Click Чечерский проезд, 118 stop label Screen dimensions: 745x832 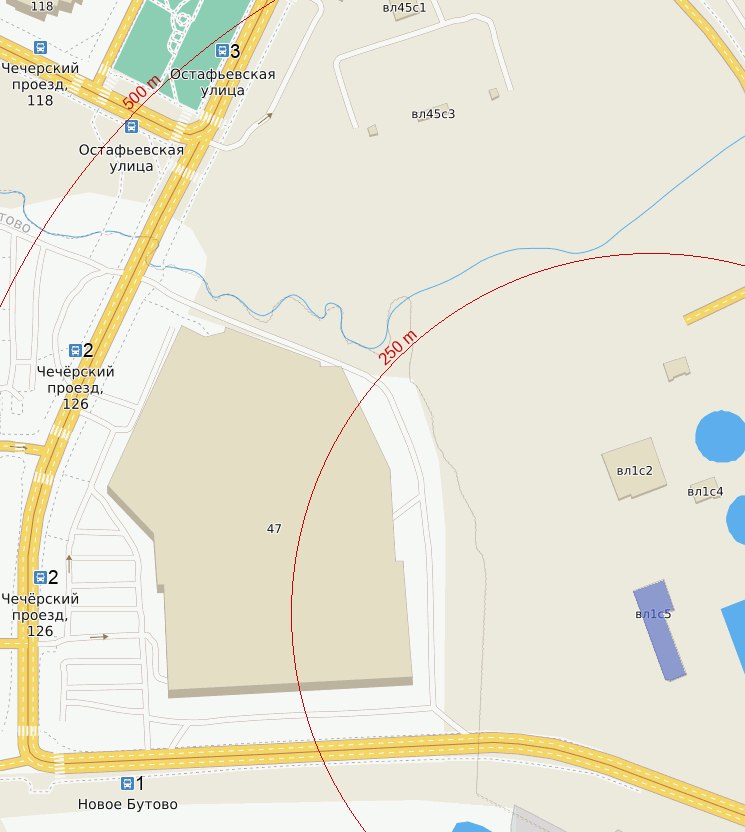click(x=40, y=84)
